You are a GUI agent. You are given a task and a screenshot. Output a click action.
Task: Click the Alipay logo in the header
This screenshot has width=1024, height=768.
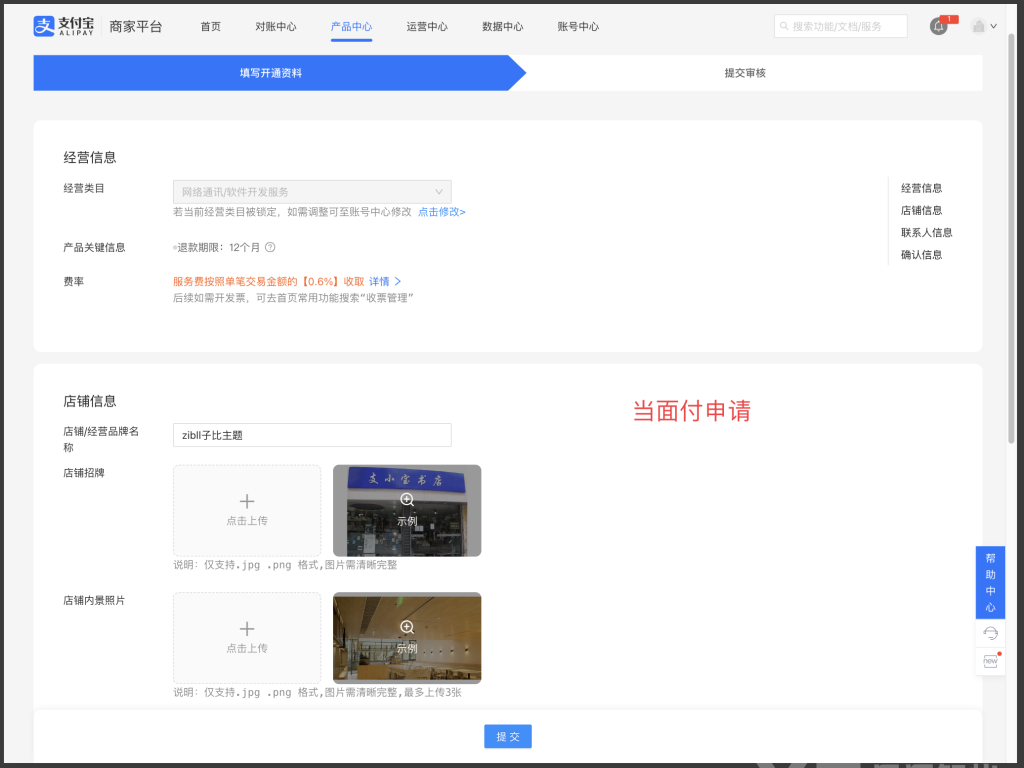42,26
